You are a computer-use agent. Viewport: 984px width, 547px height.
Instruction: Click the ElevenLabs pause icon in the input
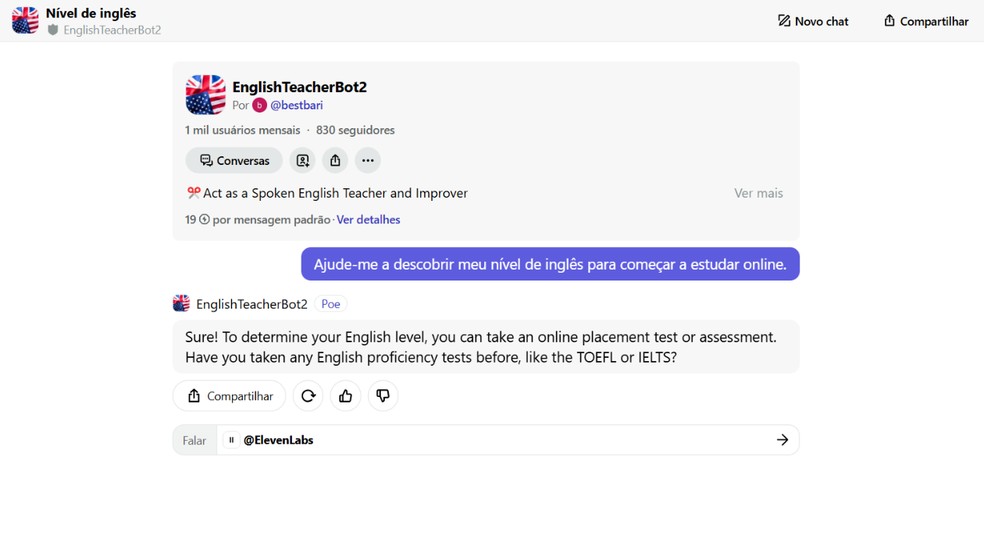(231, 440)
